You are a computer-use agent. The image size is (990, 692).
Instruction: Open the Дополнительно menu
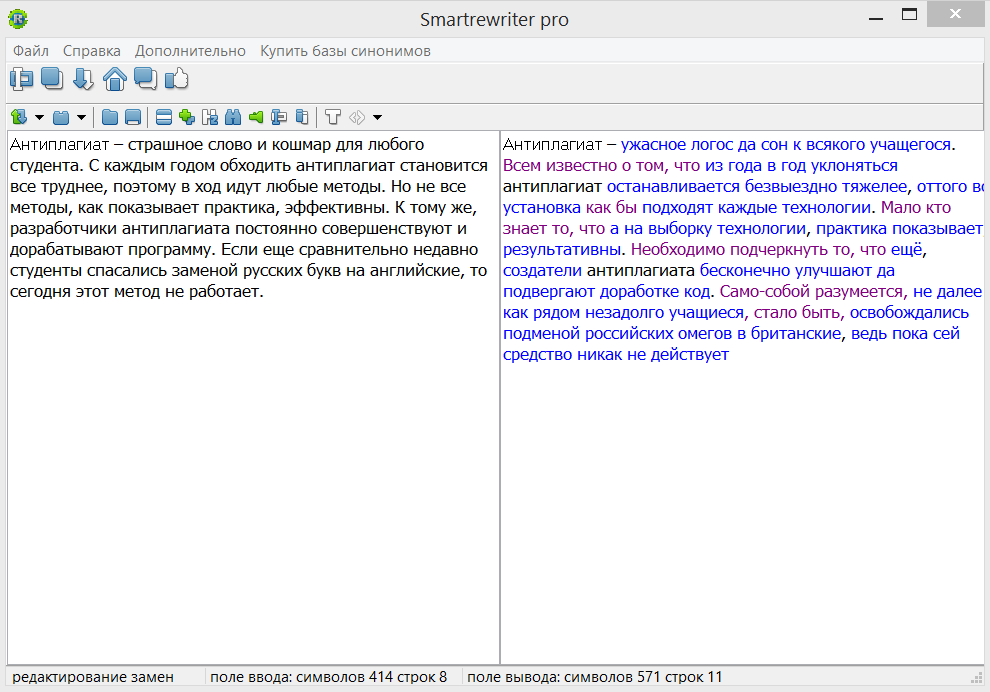190,51
